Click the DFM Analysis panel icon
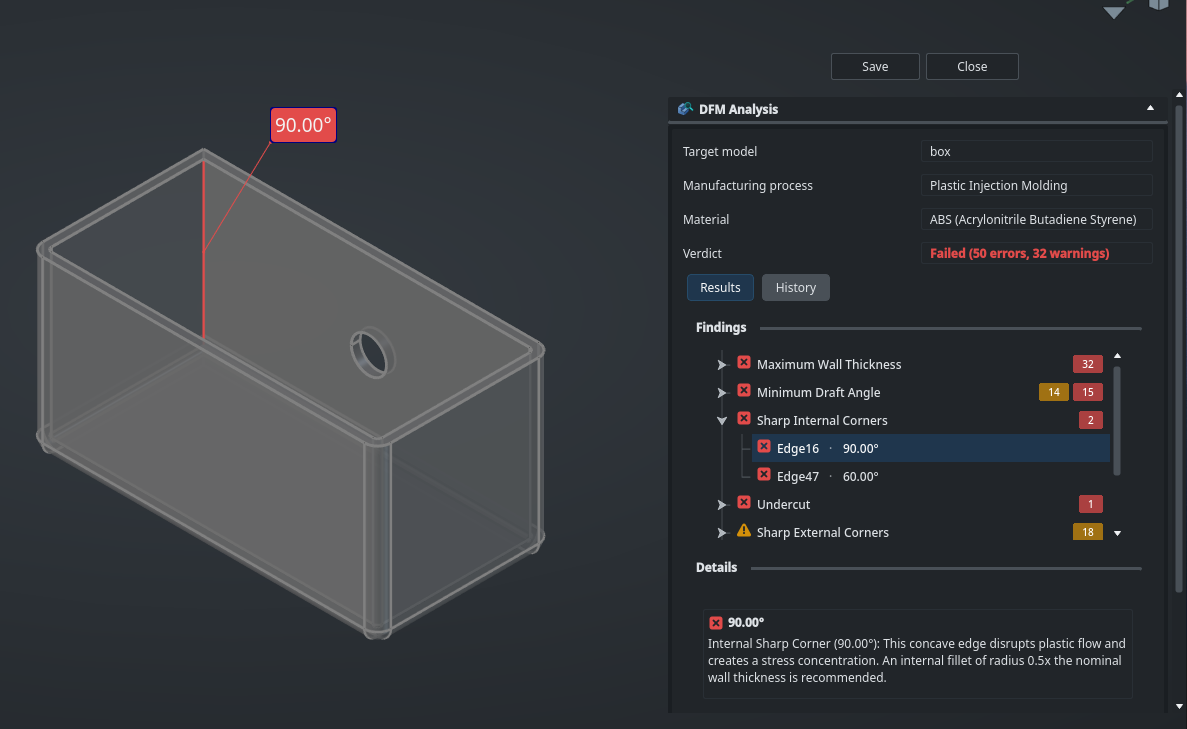 pos(685,109)
